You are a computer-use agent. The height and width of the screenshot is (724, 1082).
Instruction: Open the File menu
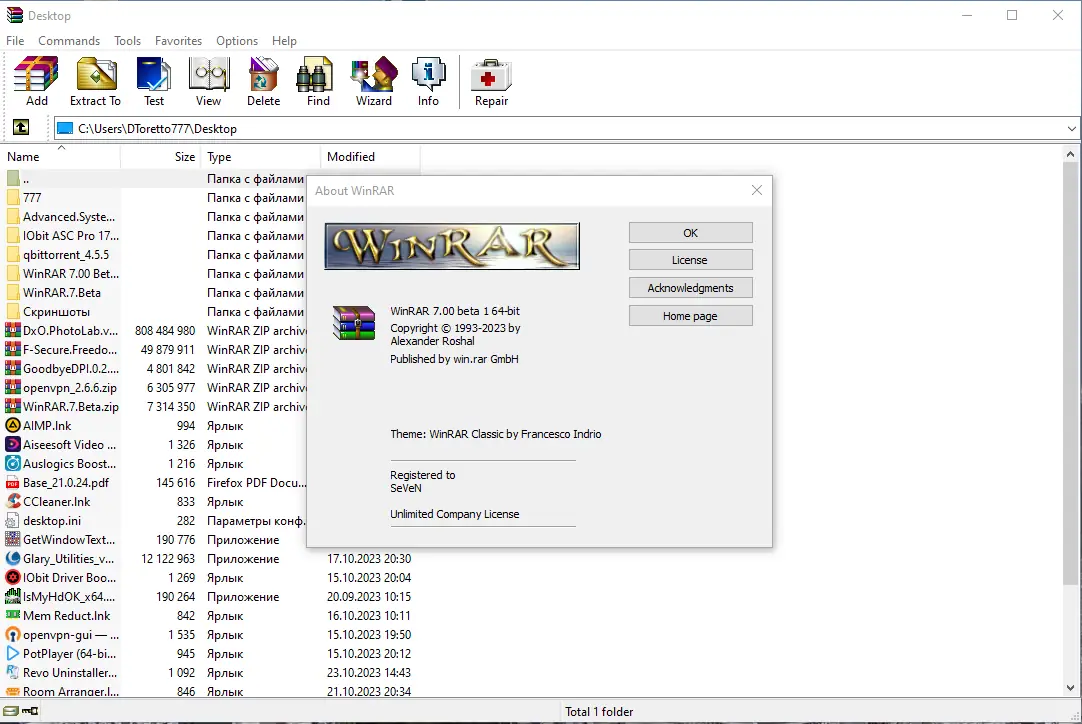click(x=15, y=41)
